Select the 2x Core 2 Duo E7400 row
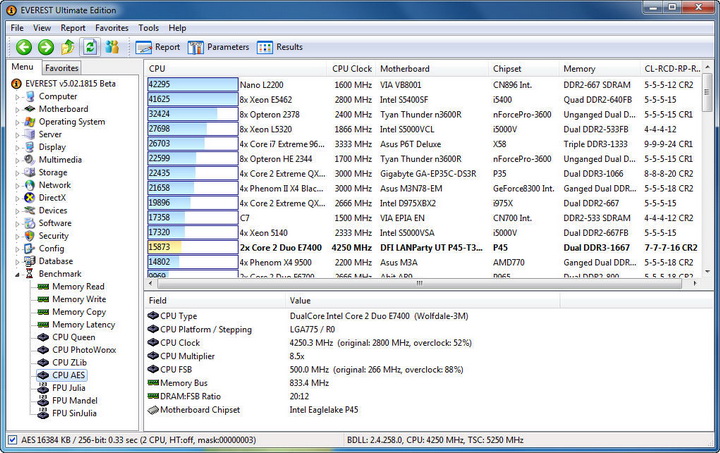The width and height of the screenshot is (720, 453). pos(424,247)
